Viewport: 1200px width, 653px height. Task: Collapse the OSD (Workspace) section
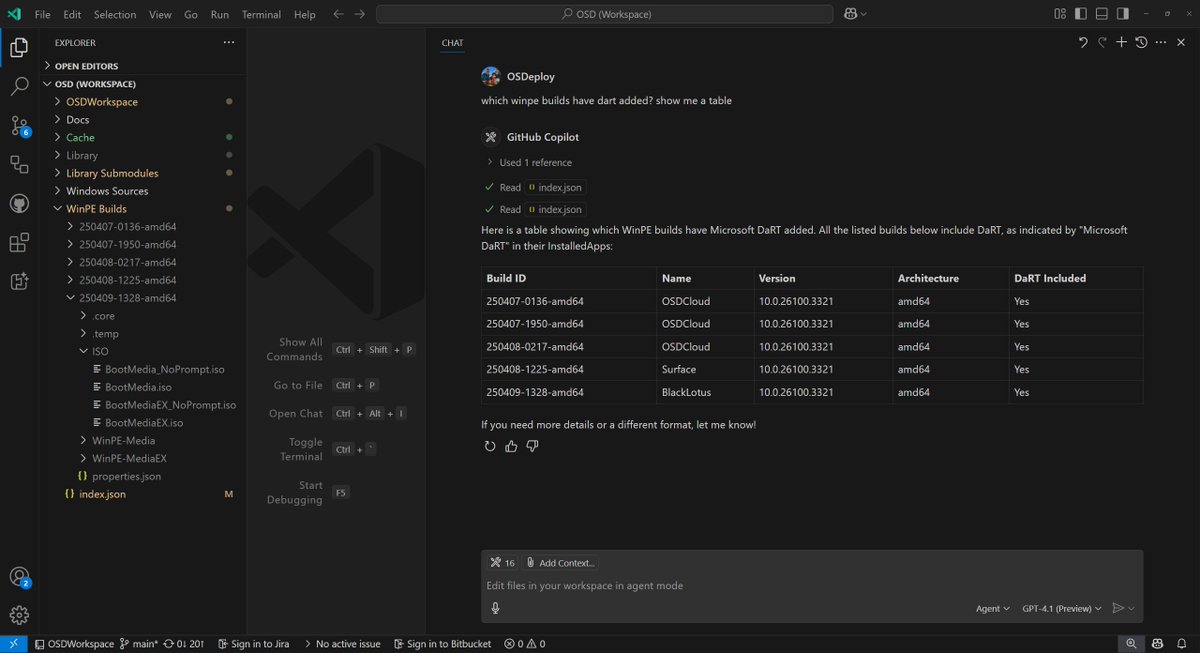coord(143,84)
